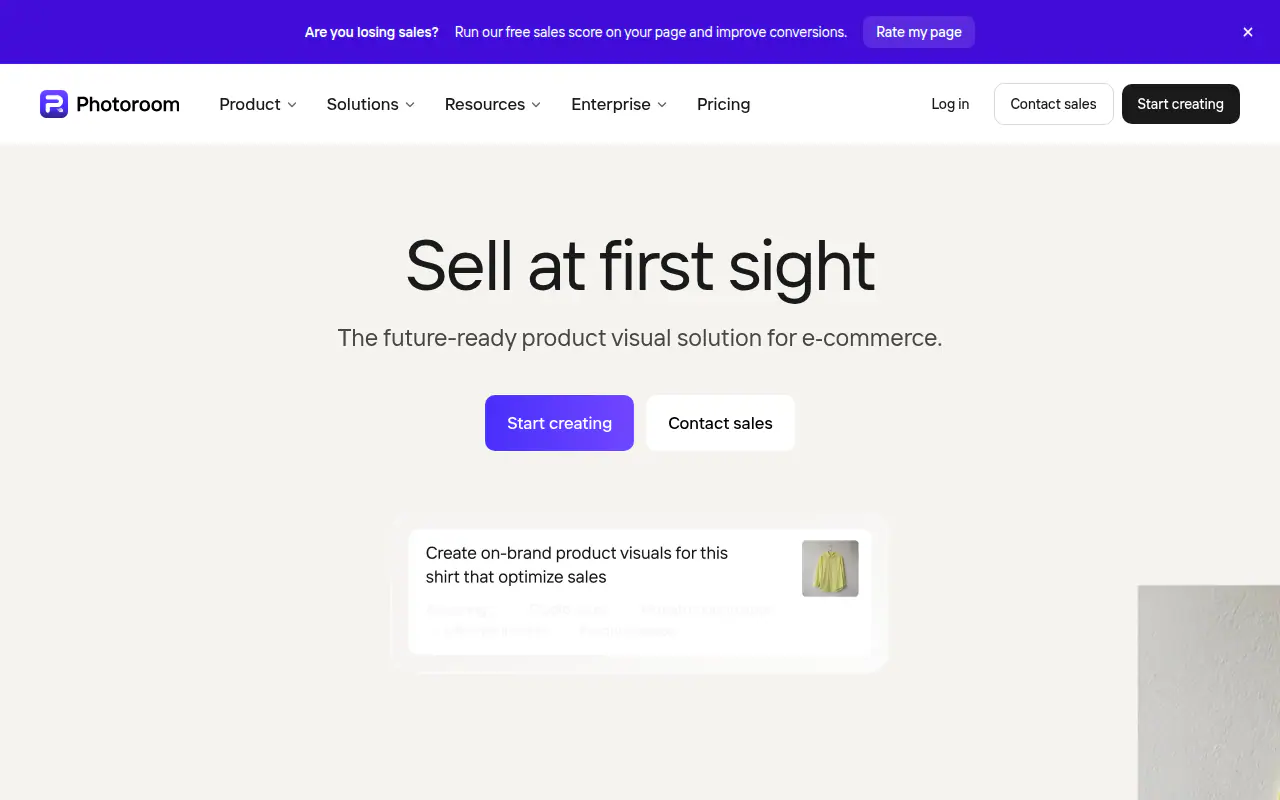Click the Log in link
The image size is (1280, 800).
coord(950,104)
